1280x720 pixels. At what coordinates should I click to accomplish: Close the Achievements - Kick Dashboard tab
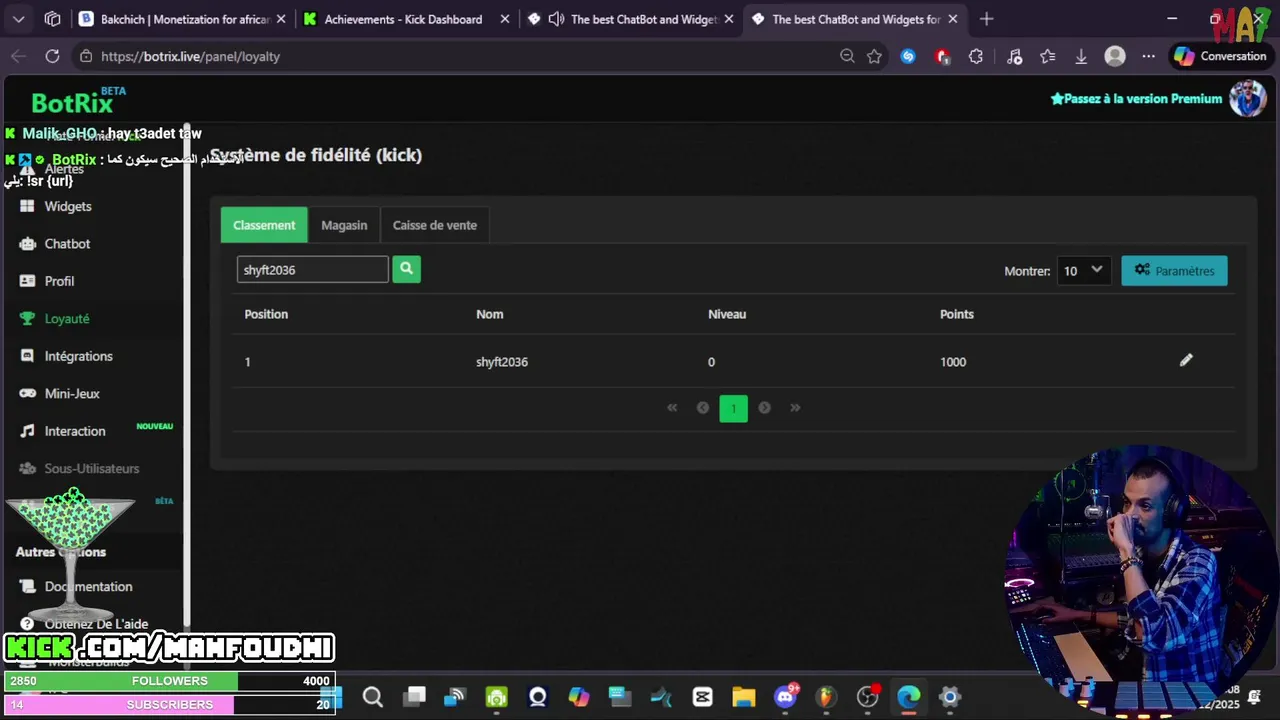[x=505, y=19]
